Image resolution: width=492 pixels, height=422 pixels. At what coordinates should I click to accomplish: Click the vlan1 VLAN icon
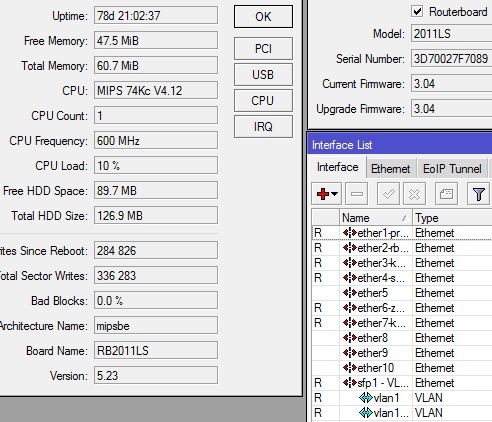pyautogui.click(x=366, y=398)
